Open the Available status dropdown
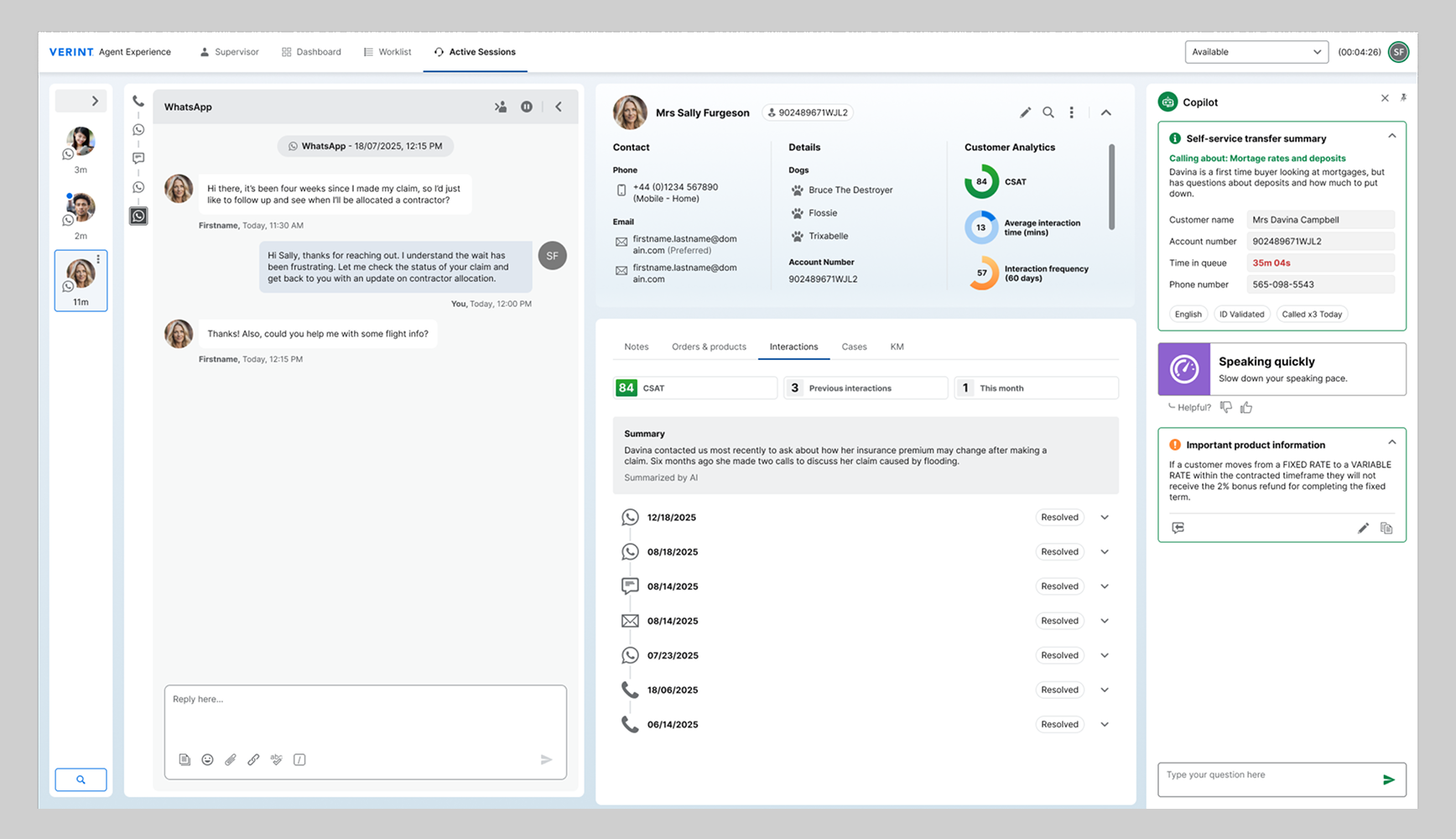This screenshot has width=1456, height=839. [x=1256, y=52]
